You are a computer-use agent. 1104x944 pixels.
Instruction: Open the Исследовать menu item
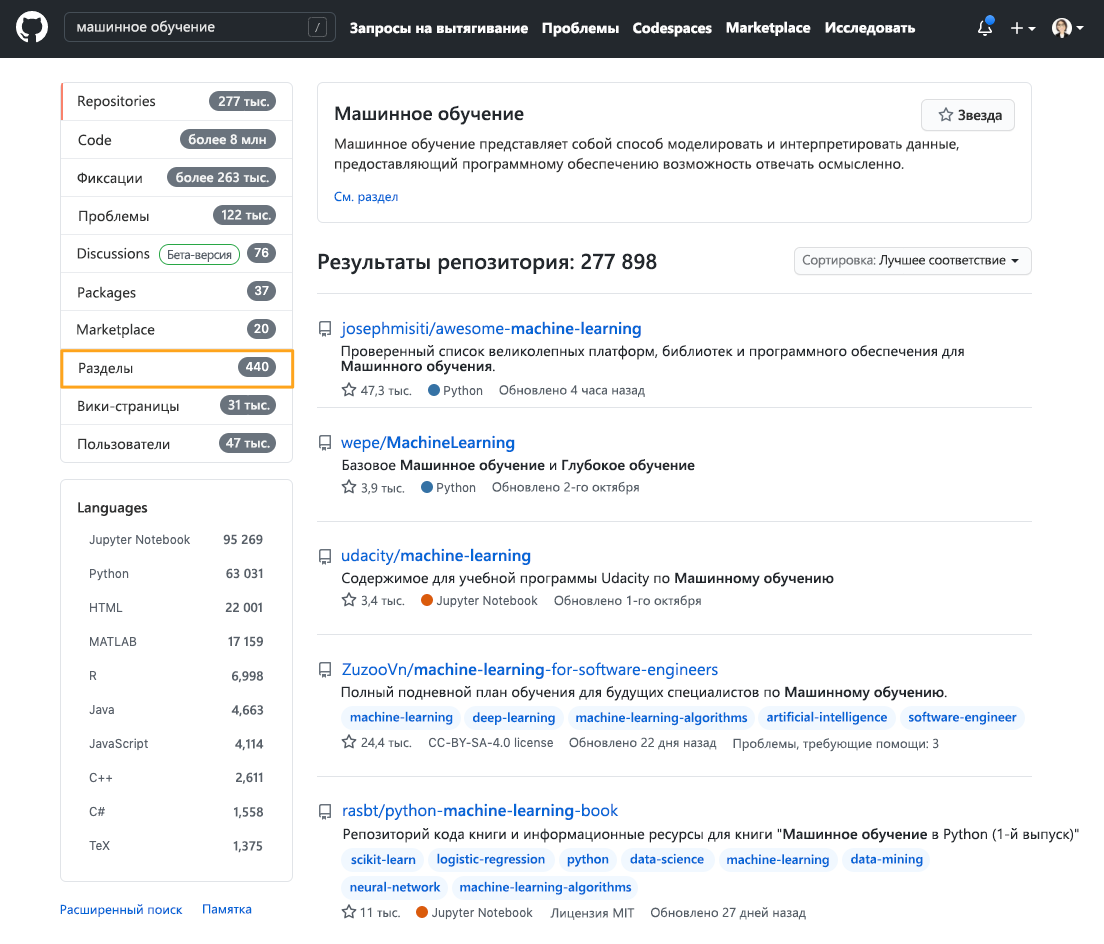pos(868,28)
